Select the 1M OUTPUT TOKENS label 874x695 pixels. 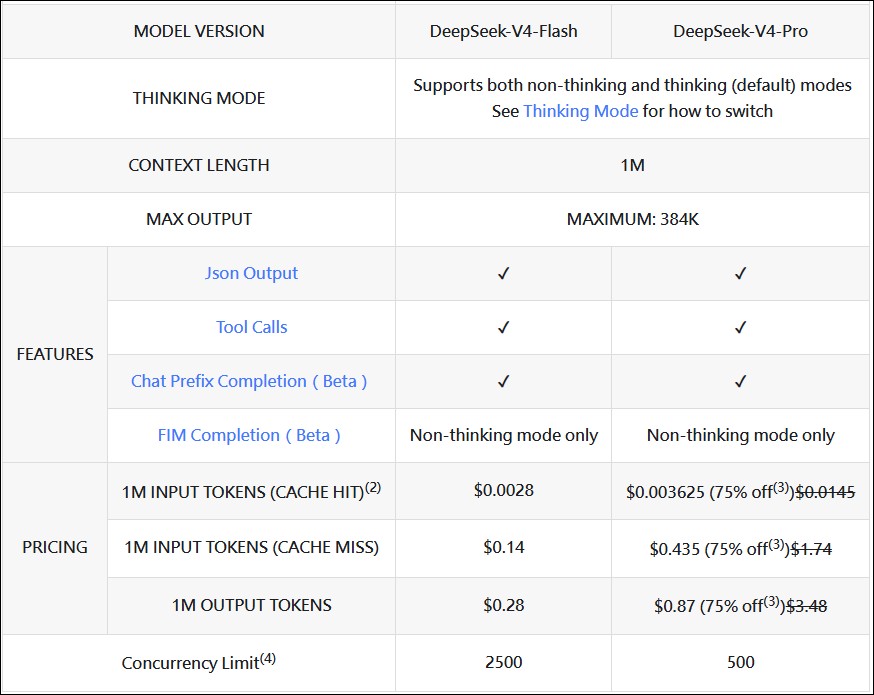251,605
